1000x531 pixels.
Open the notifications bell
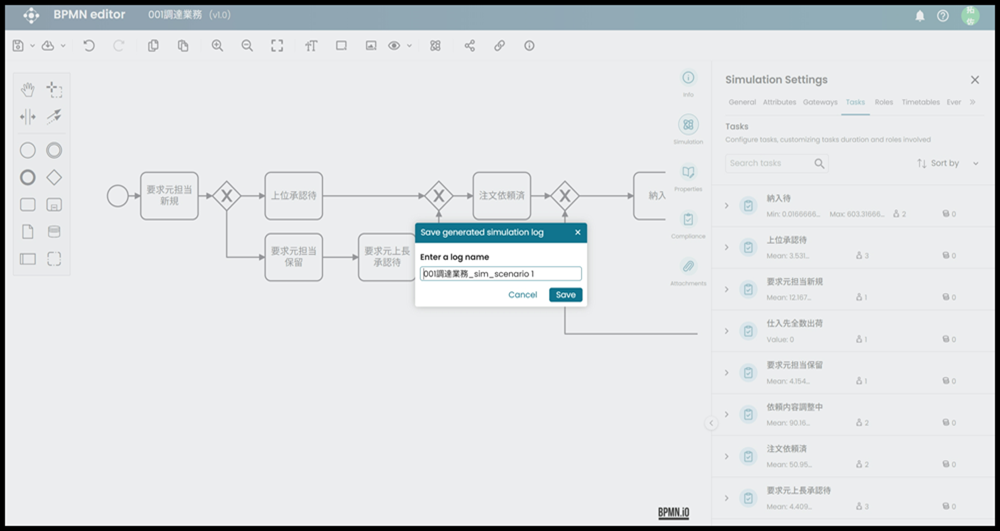click(x=920, y=16)
